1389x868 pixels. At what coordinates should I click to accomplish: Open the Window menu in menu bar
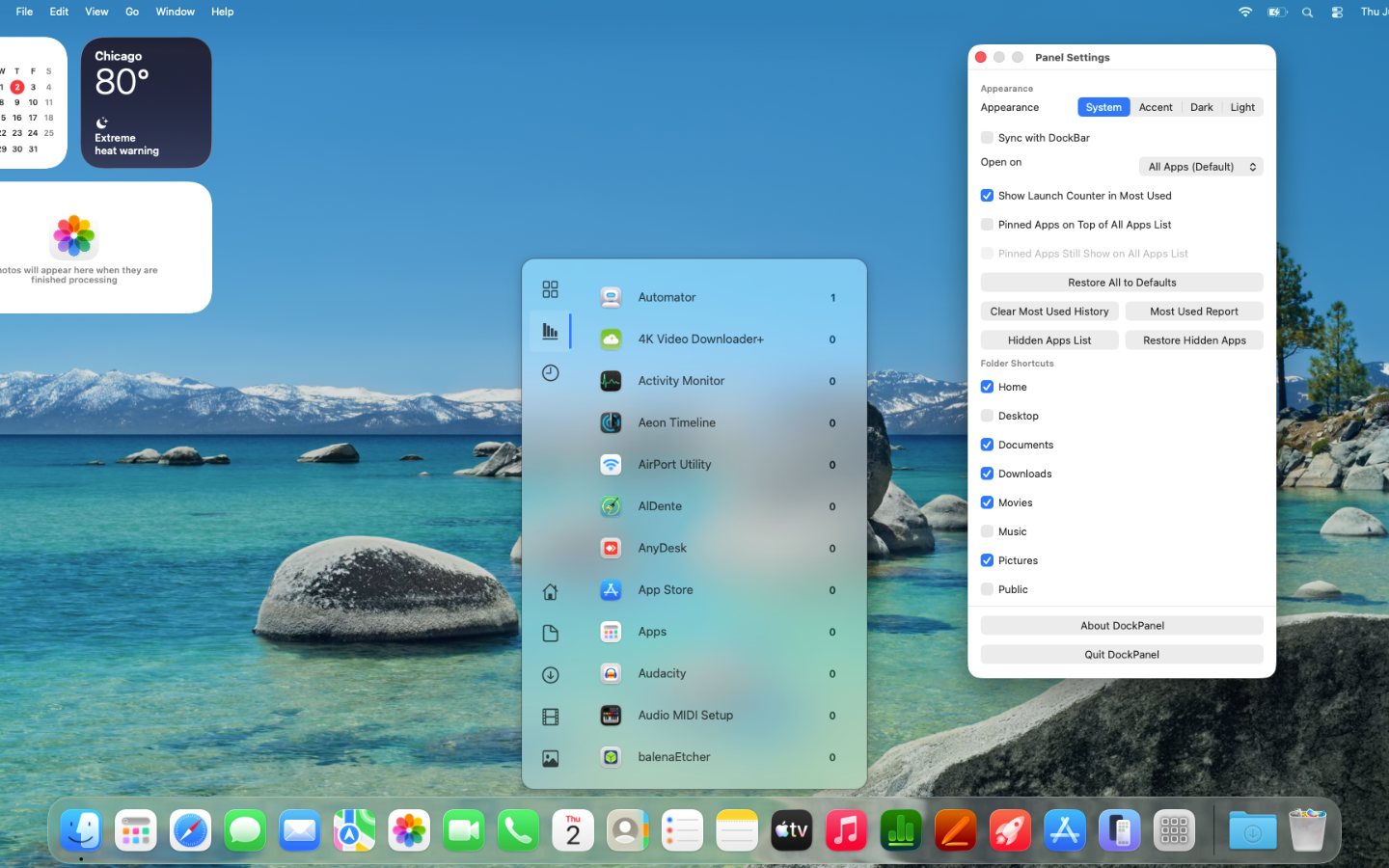click(x=175, y=12)
